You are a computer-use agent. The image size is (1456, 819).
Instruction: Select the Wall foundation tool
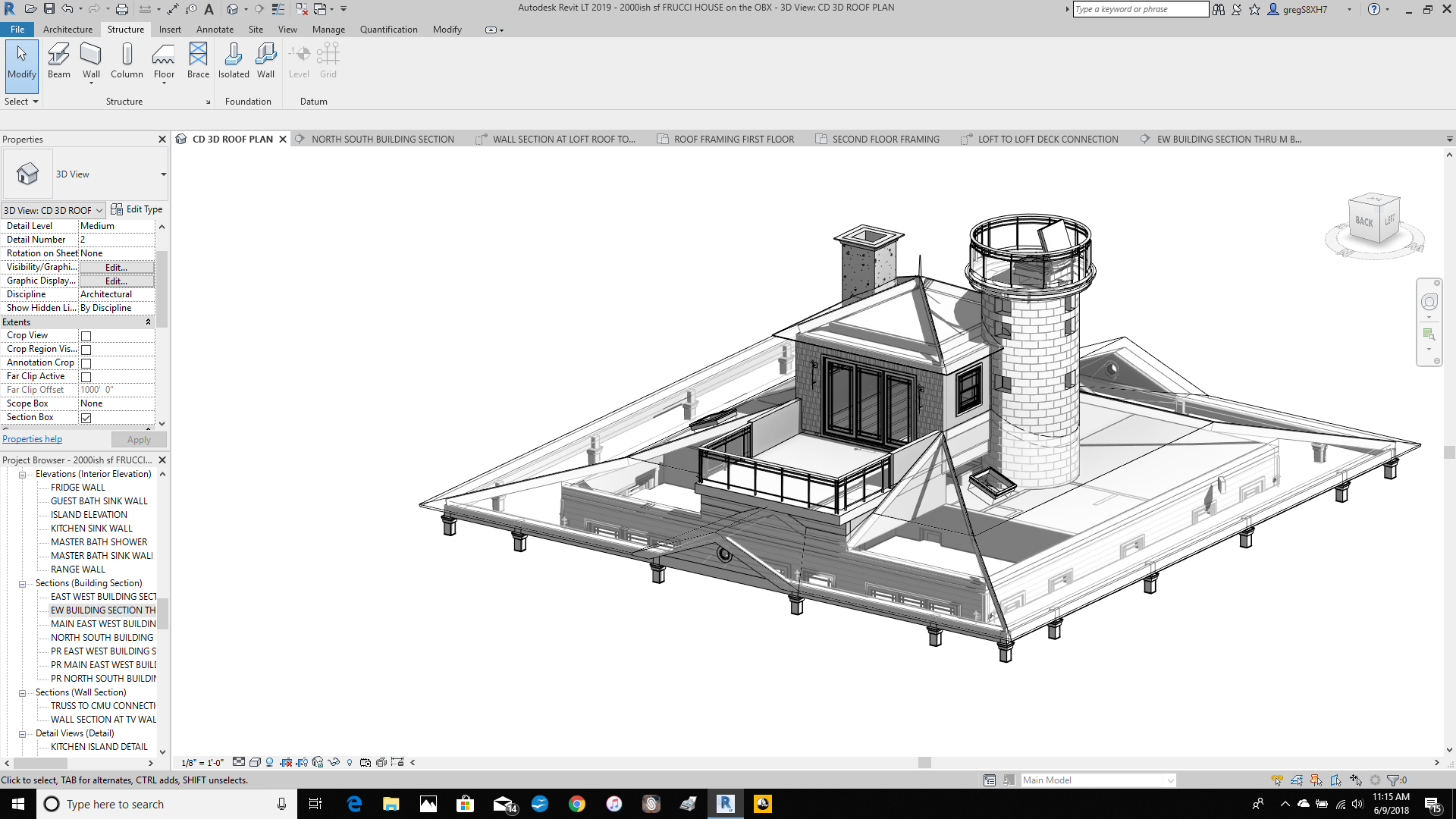[x=265, y=61]
